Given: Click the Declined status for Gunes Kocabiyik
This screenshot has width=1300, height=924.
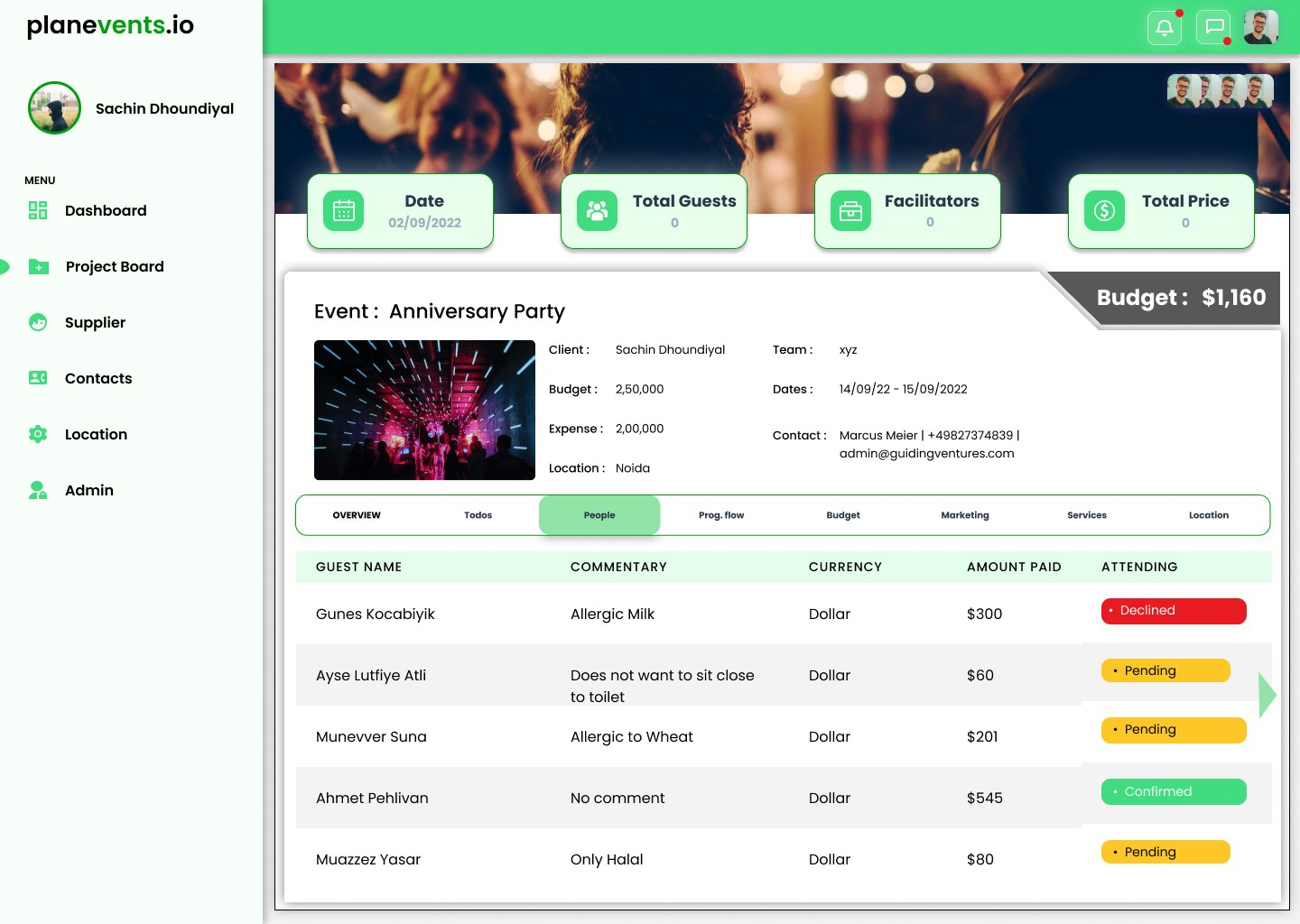Looking at the screenshot, I should [x=1174, y=611].
